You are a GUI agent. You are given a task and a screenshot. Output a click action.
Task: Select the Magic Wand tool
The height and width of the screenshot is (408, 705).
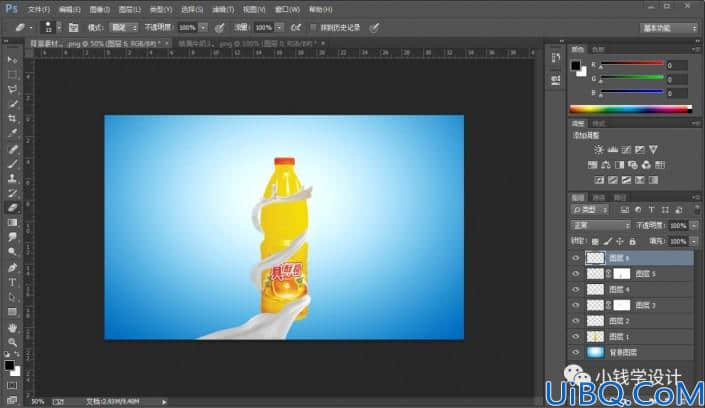12,104
